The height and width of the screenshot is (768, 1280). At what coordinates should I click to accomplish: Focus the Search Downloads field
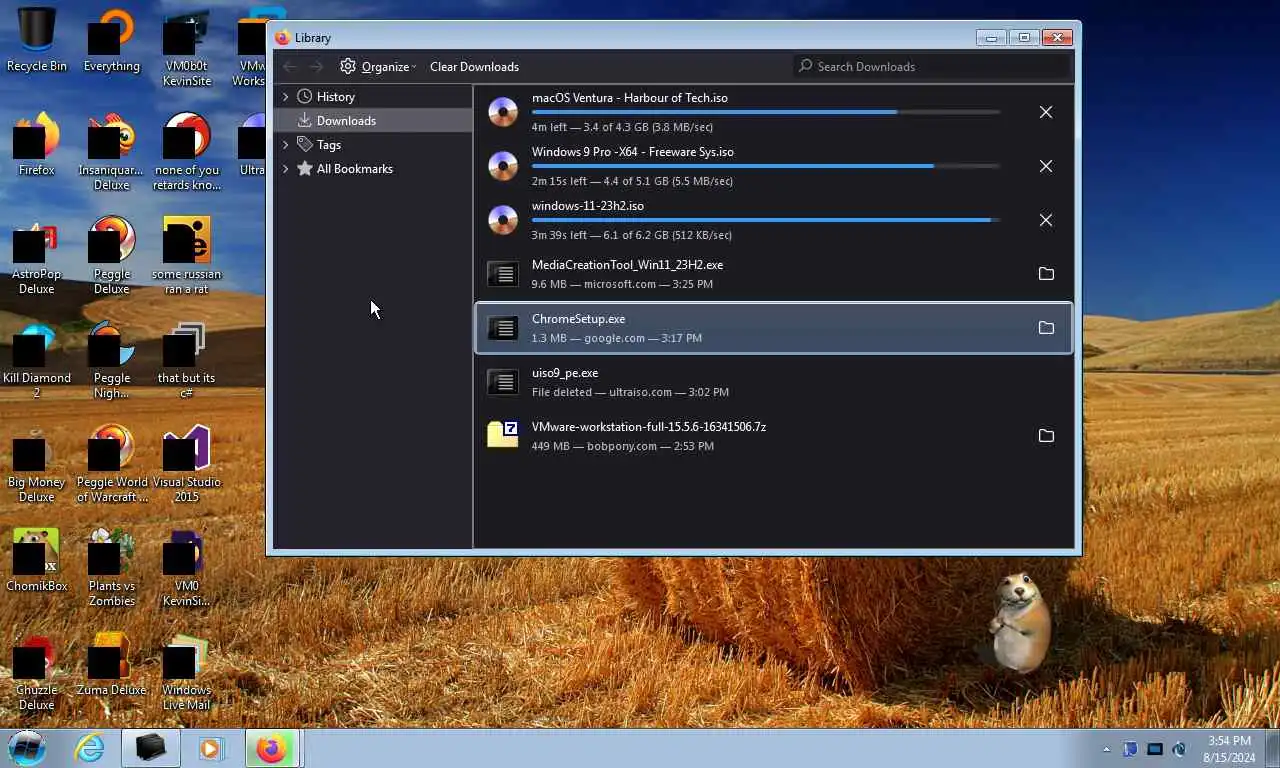click(x=932, y=67)
